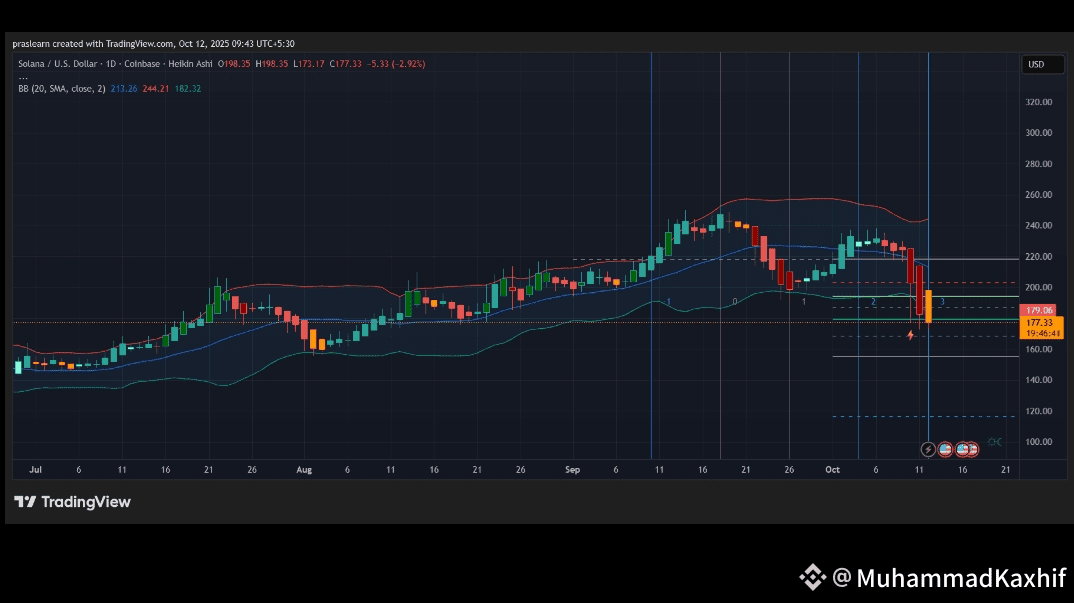Click the blue BB basis value 213.26

[x=124, y=88]
